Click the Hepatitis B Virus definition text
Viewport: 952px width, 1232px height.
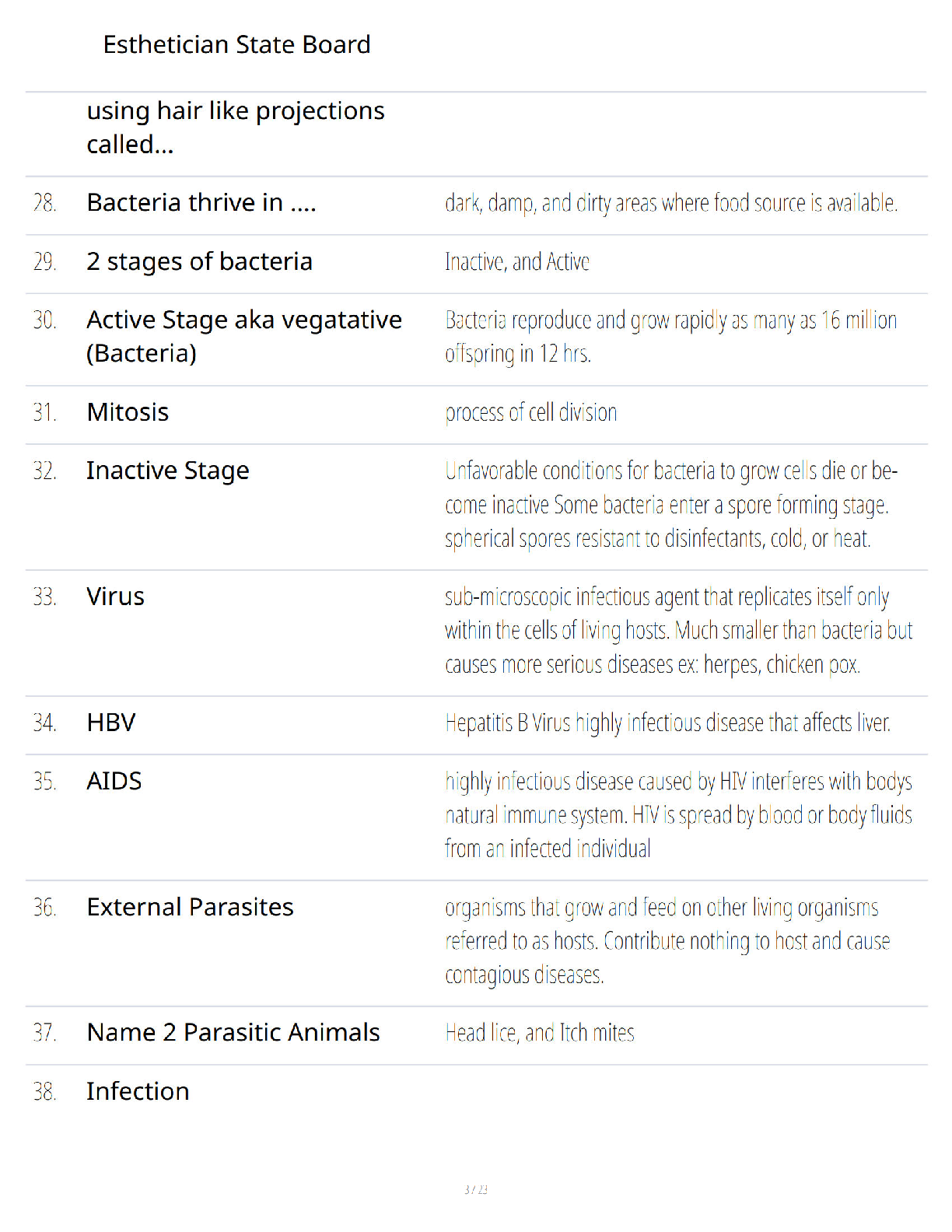(x=668, y=723)
